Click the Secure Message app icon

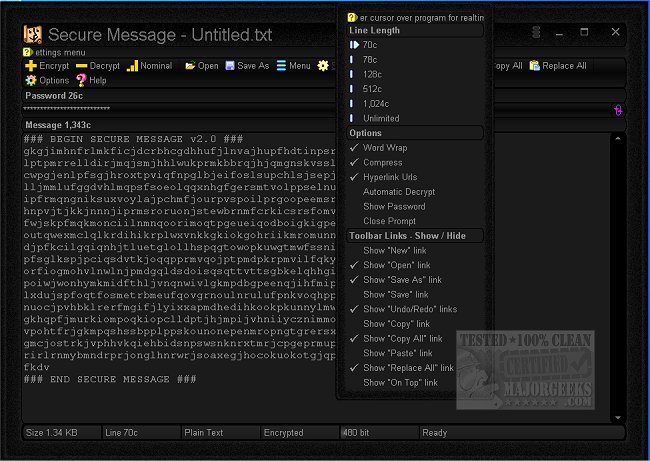33,34
